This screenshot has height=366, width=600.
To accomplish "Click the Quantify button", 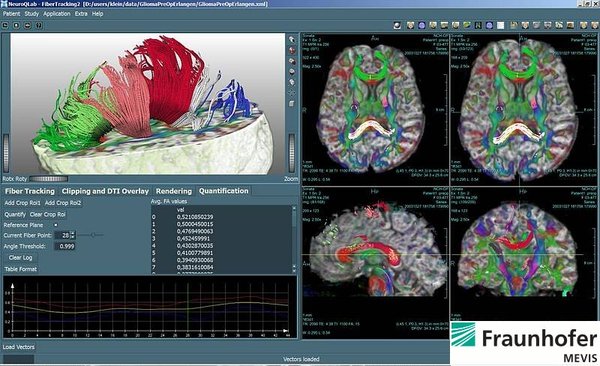I will (15, 214).
